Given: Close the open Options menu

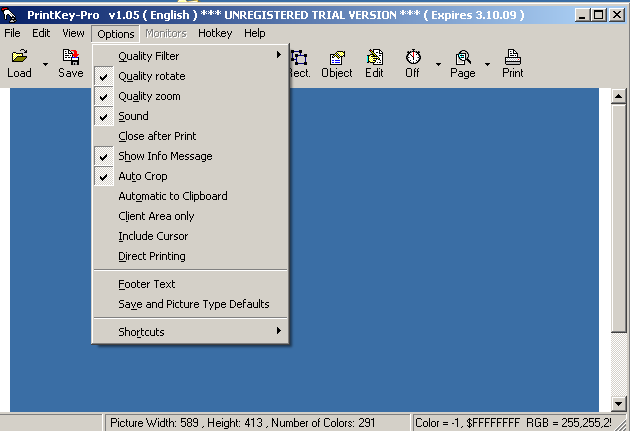Looking at the screenshot, I should [116, 34].
